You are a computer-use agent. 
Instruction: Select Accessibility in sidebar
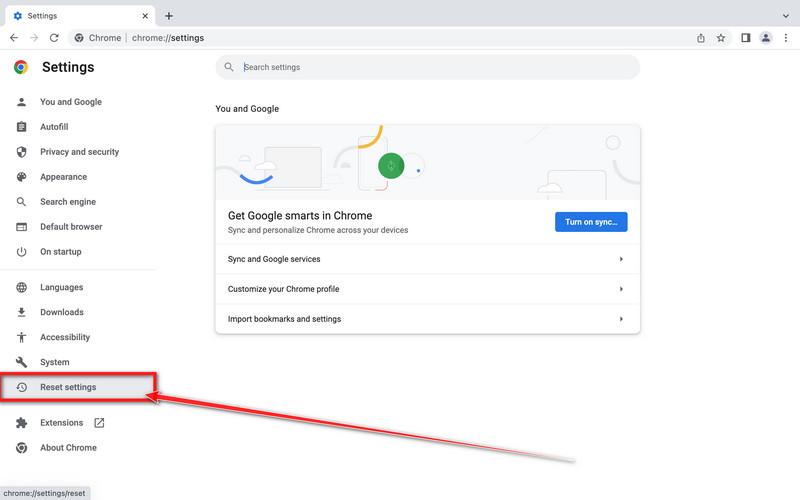click(x=65, y=337)
